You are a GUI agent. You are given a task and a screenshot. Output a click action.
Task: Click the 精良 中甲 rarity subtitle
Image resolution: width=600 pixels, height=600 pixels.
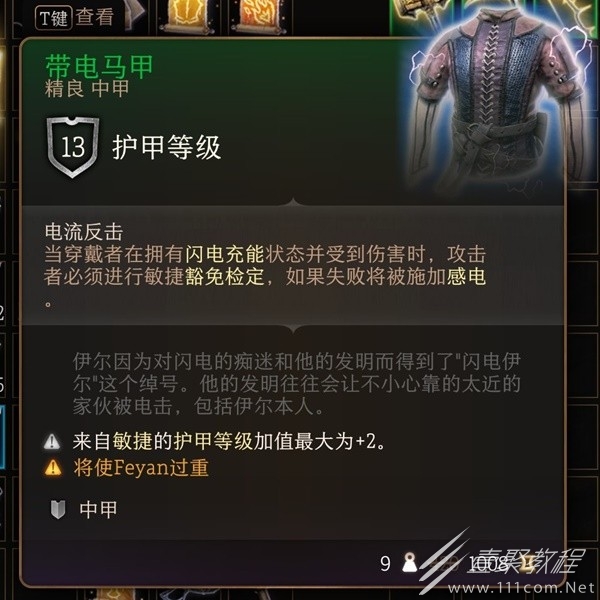87,89
